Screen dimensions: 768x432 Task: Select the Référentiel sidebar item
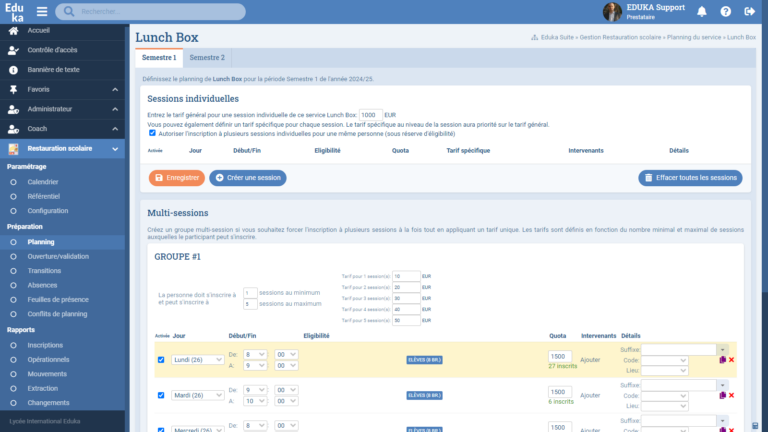click(x=44, y=196)
